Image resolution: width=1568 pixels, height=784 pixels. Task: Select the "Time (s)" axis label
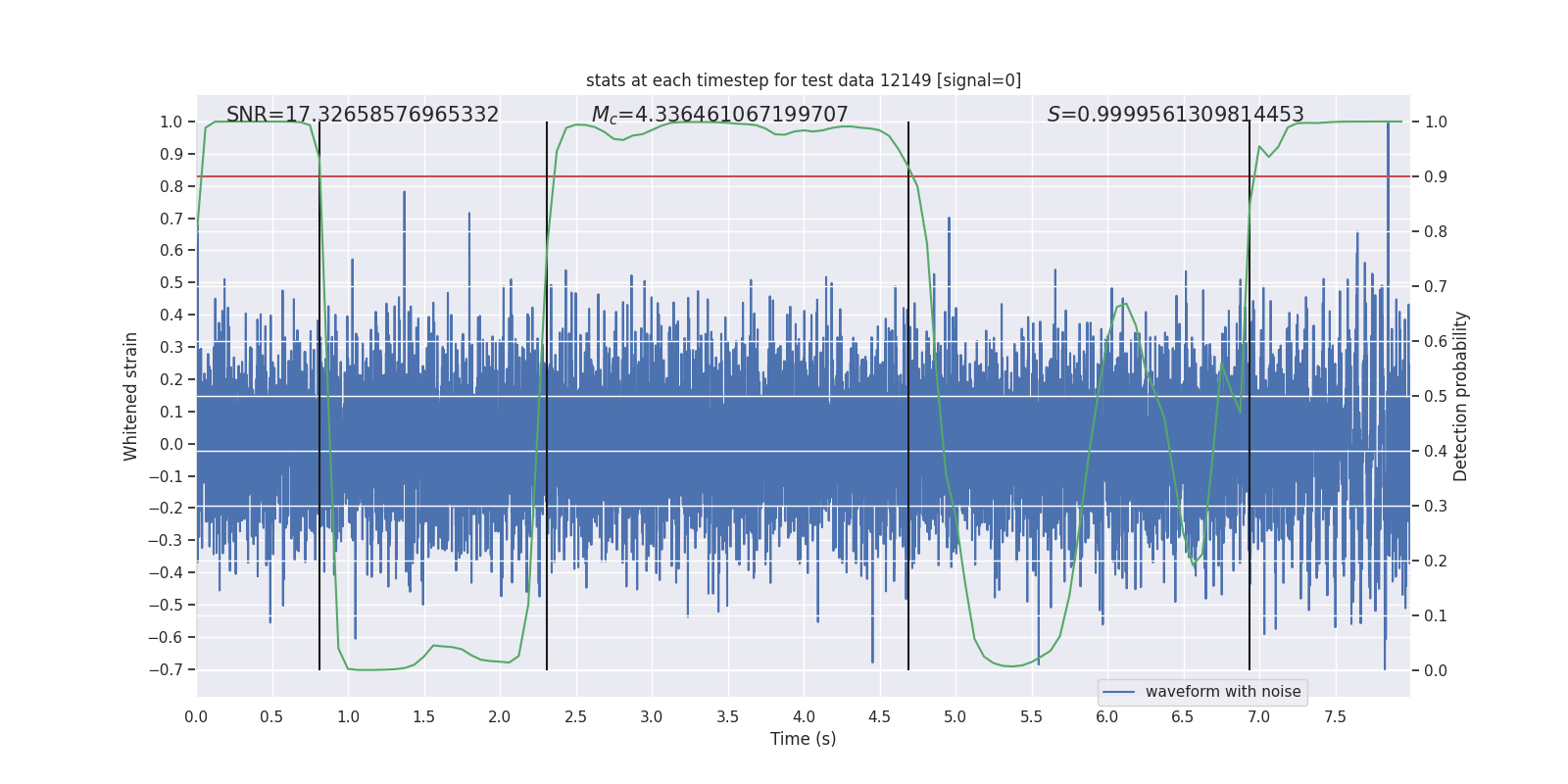pyautogui.click(x=804, y=739)
